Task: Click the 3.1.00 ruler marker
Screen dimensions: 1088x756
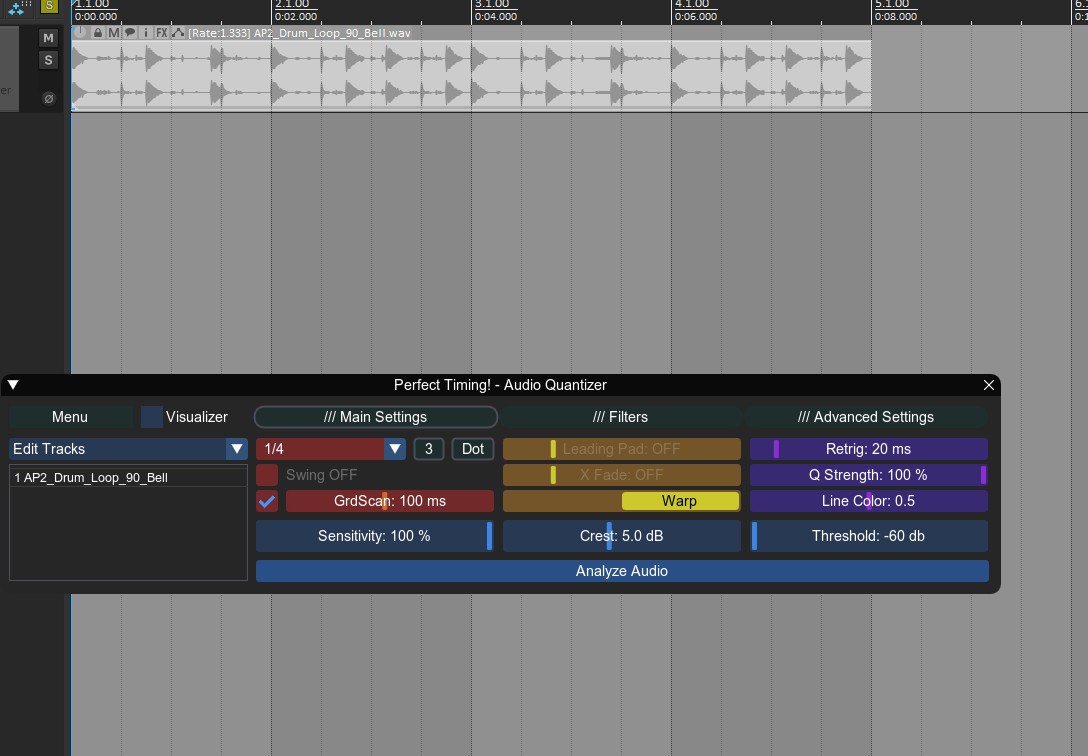Action: tap(492, 5)
